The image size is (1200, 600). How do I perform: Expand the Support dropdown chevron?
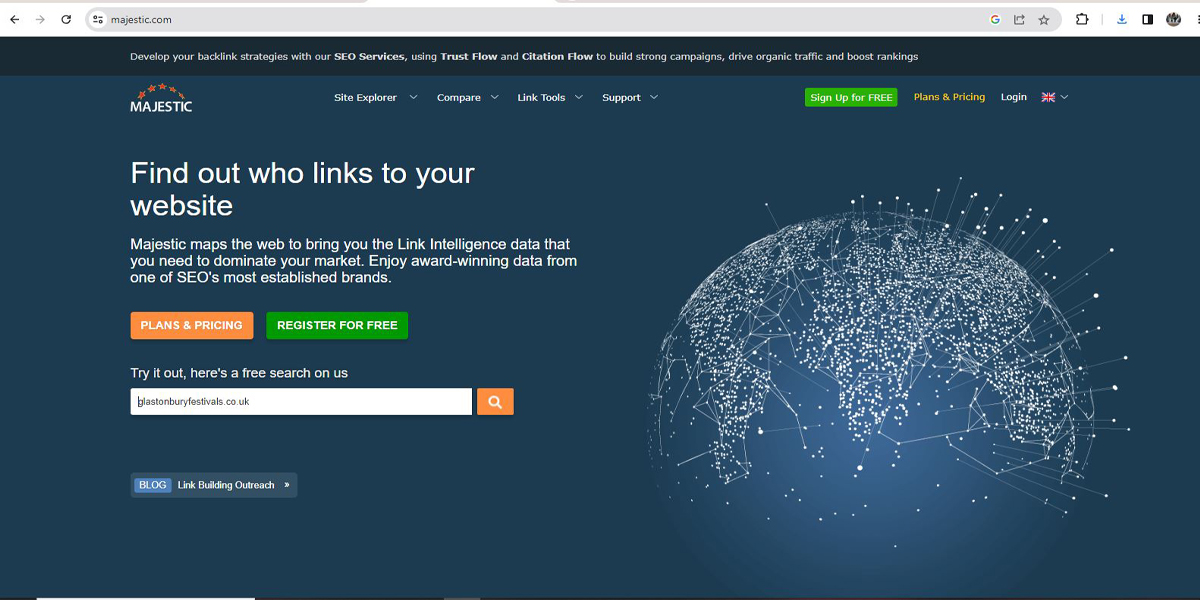click(x=654, y=97)
